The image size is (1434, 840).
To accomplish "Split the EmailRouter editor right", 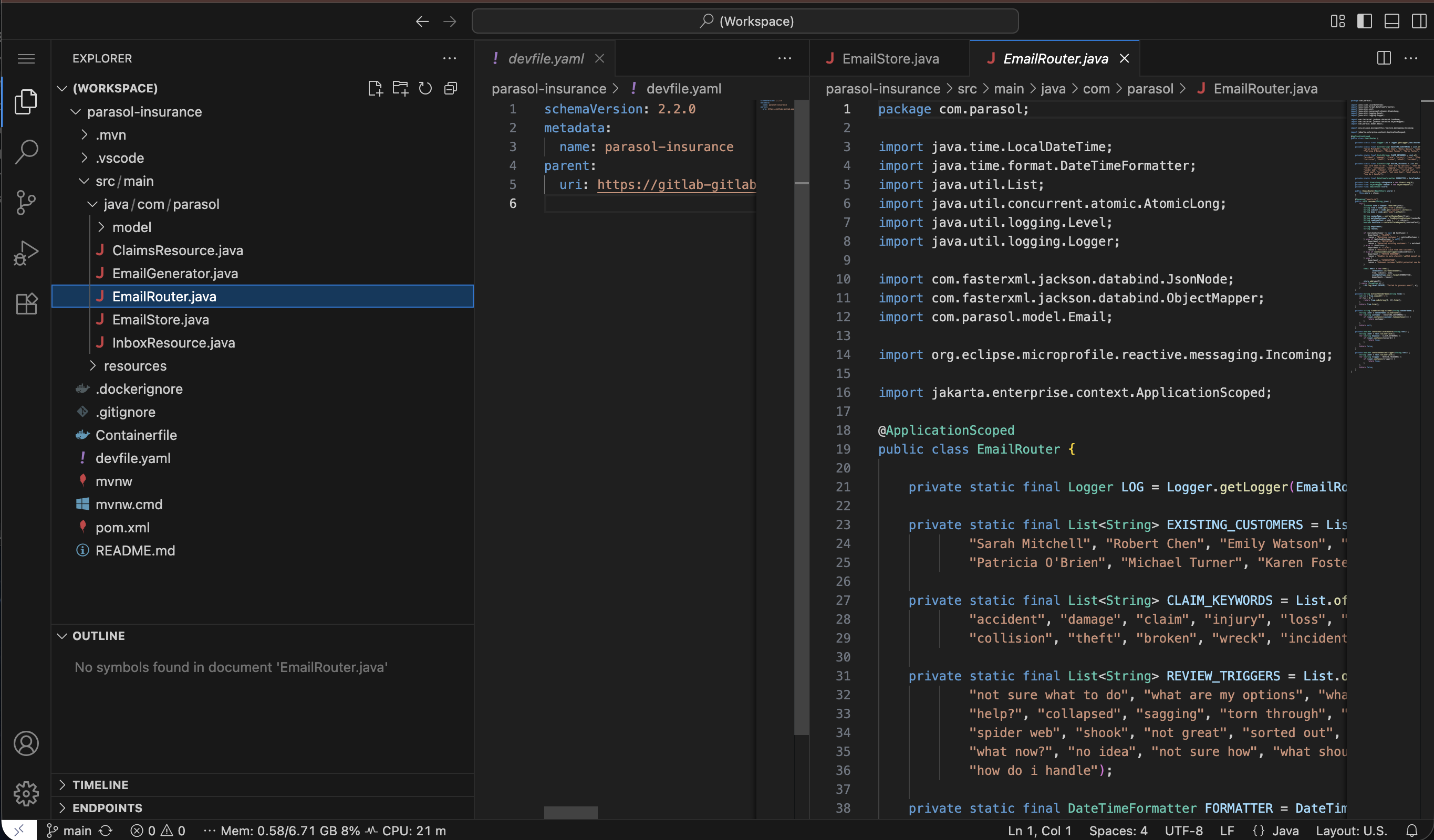I will pos(1384,58).
